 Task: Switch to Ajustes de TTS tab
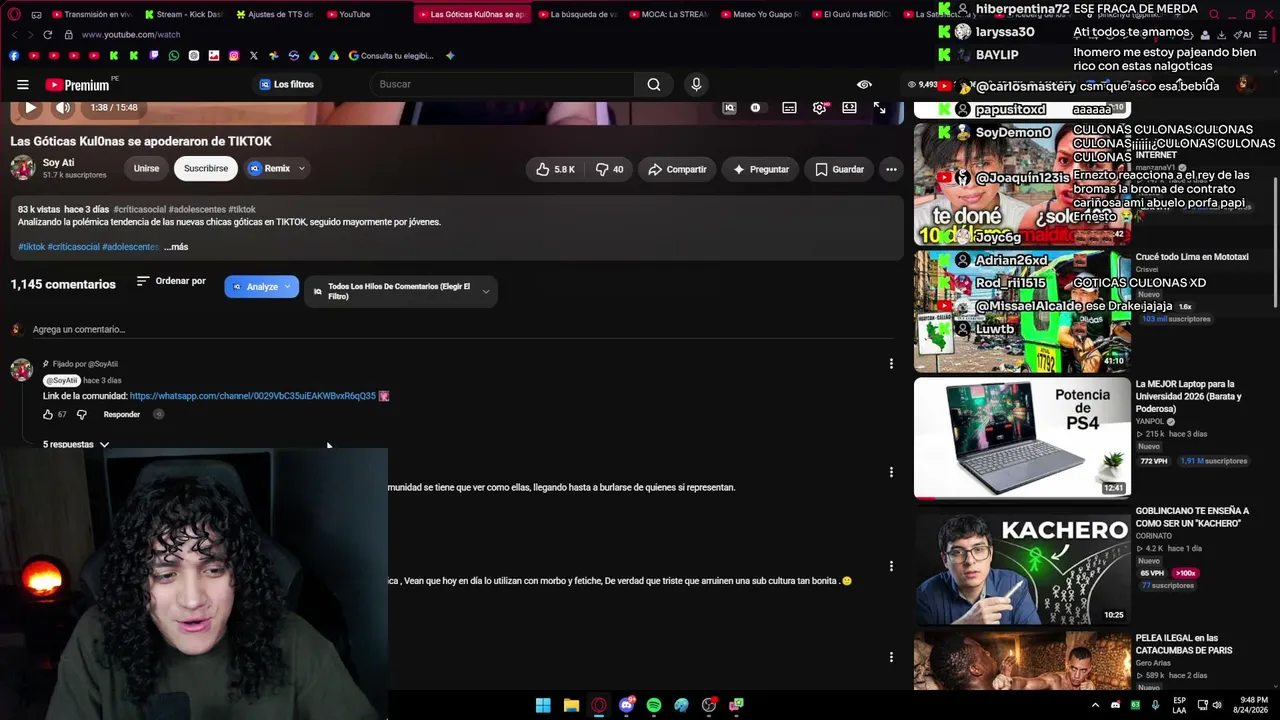275,15
